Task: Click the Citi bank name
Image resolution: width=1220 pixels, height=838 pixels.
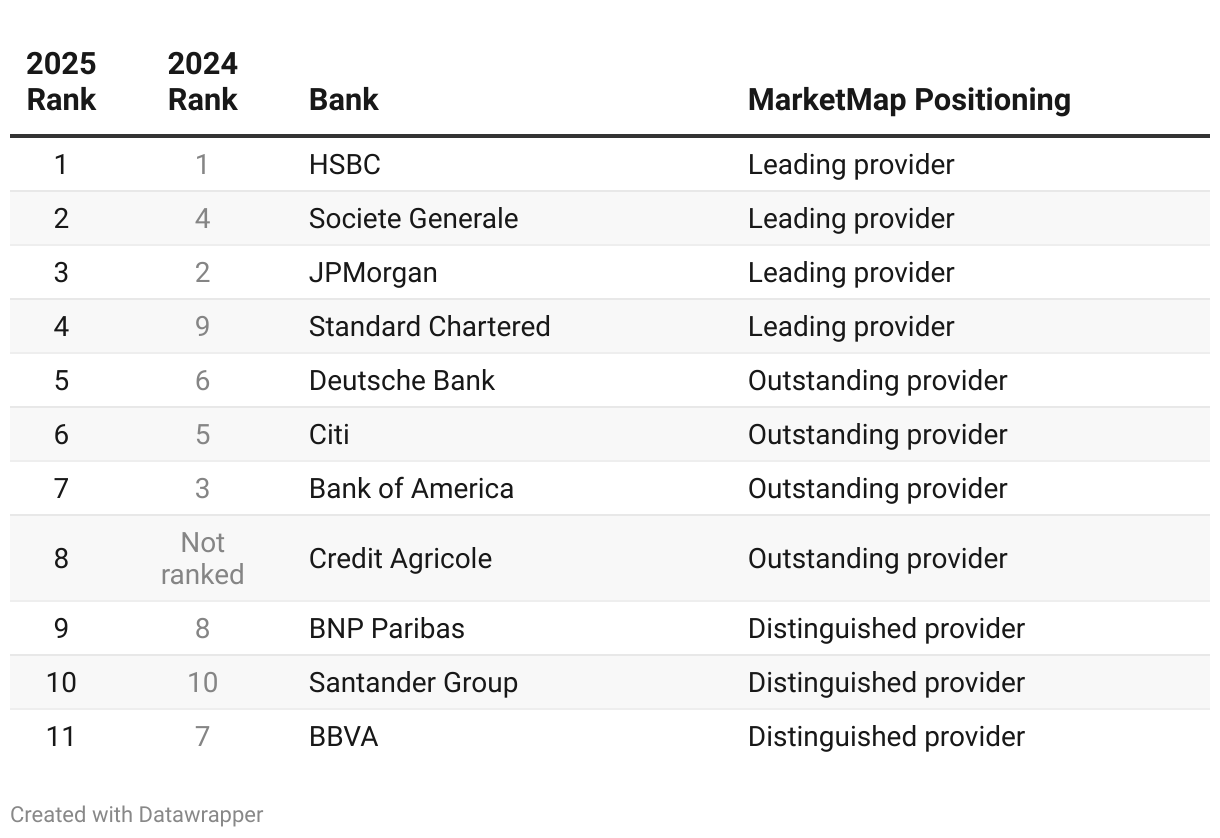Action: (x=329, y=435)
